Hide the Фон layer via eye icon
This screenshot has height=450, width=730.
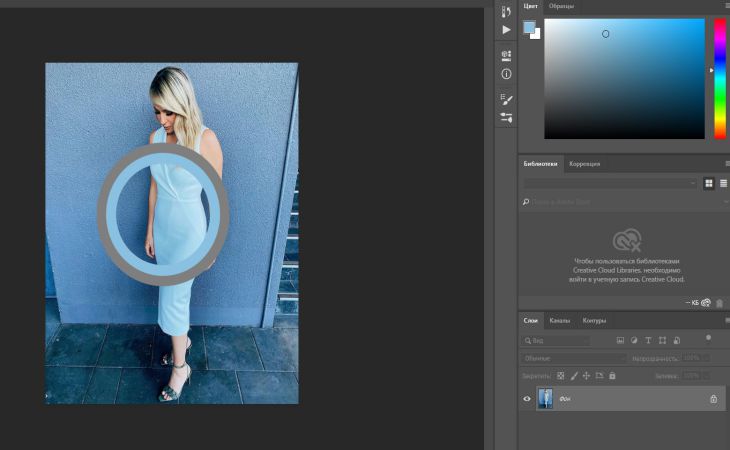527,399
